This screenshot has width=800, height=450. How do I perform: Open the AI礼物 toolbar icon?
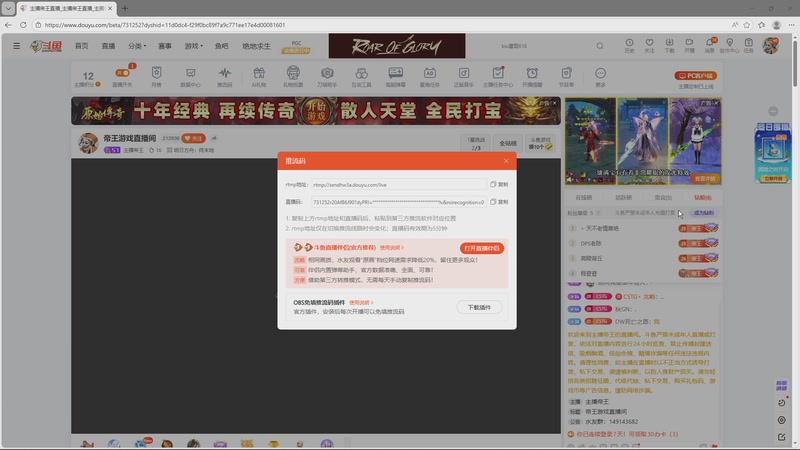coord(259,77)
